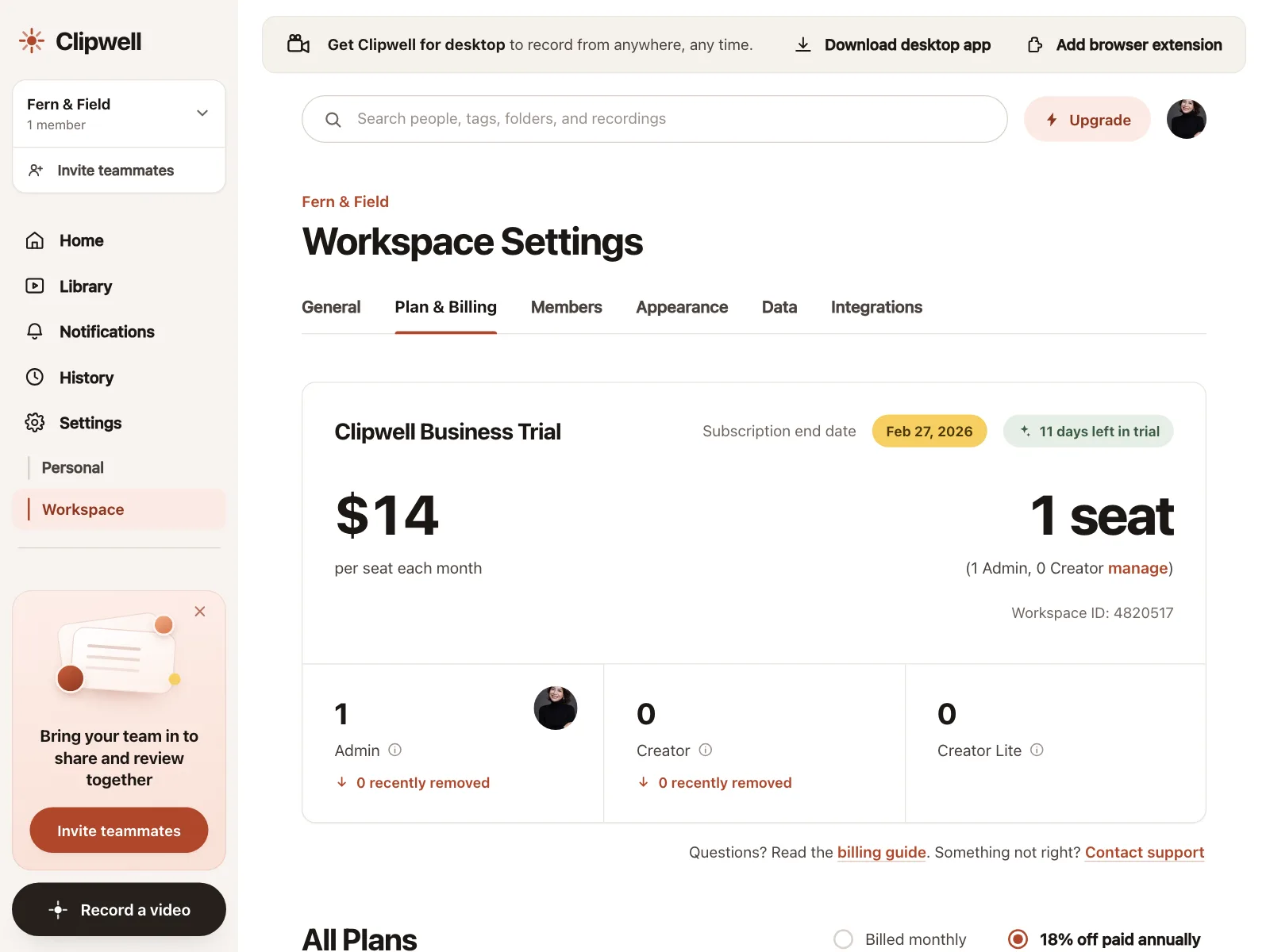
Task: Click Add browser extension
Action: coord(1125,44)
